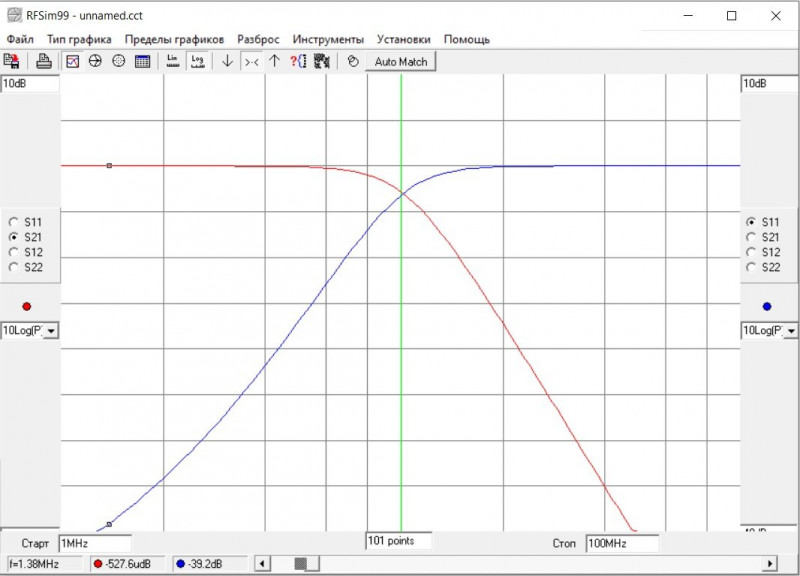Open the Файл menu
This screenshot has height=576, width=800.
click(20, 39)
